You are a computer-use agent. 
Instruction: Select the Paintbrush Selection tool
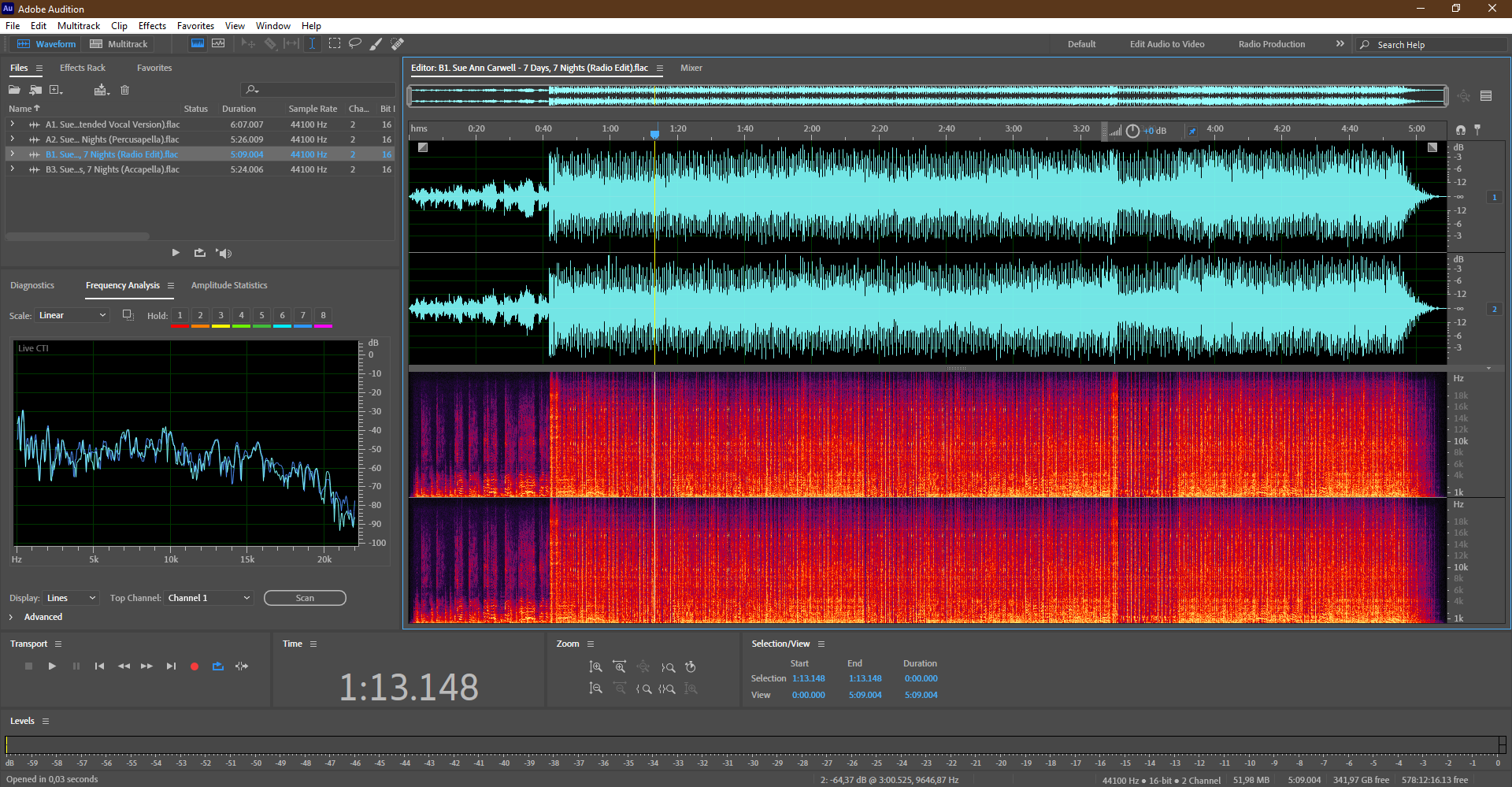point(376,44)
